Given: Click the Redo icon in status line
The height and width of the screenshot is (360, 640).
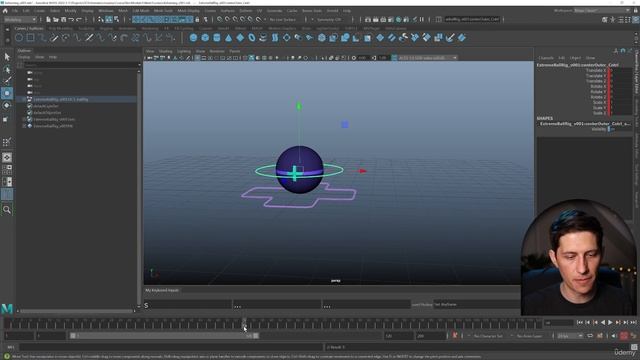Looking at the screenshot, I should [x=79, y=19].
